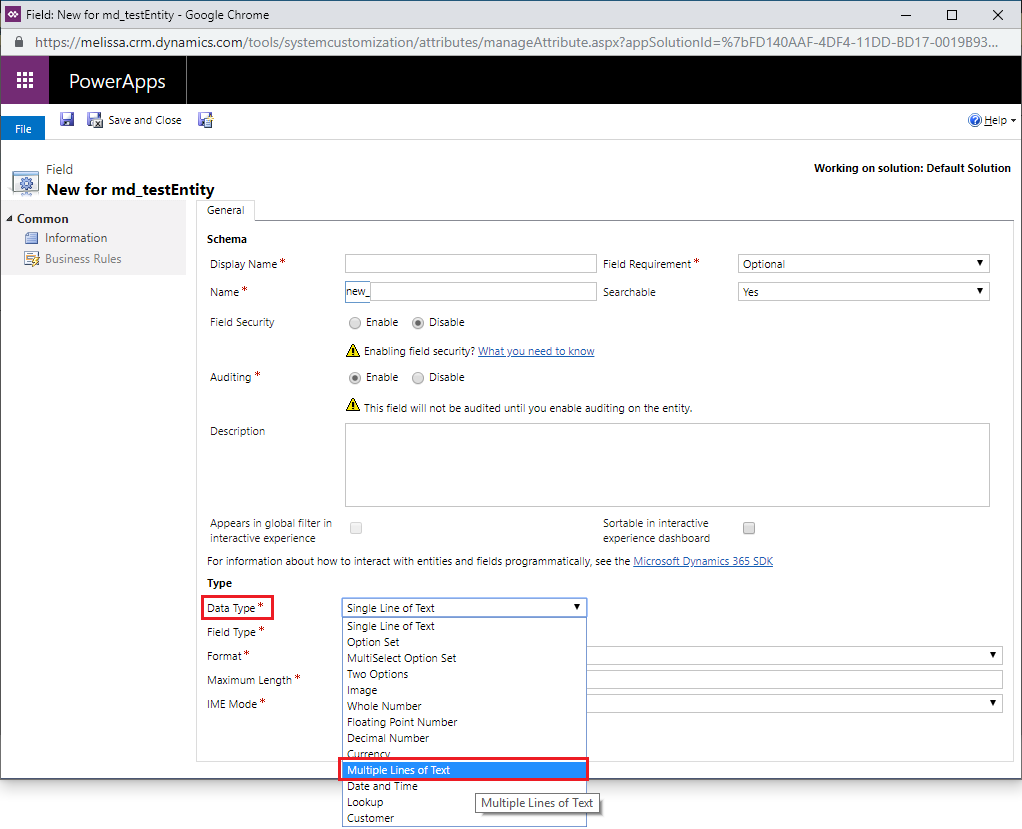The height and width of the screenshot is (829, 1022).
Task: Open the What you need to know link
Action: [536, 351]
